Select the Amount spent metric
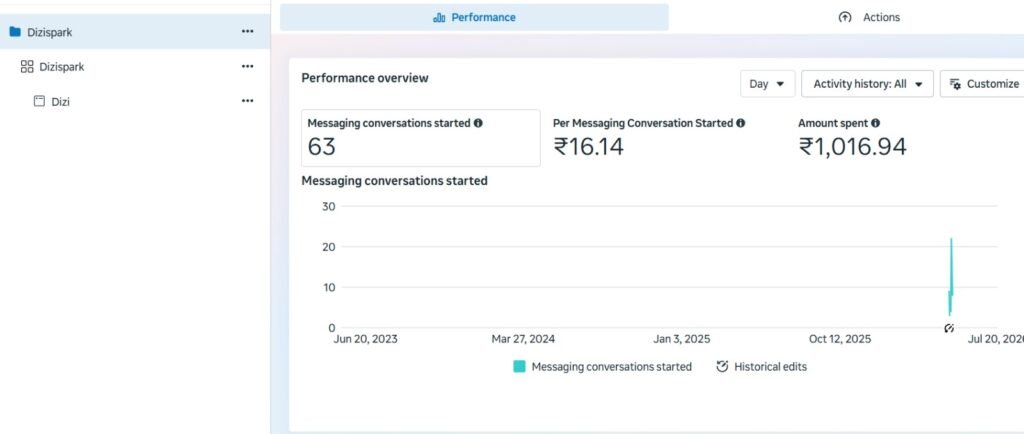Image resolution: width=1024 pixels, height=434 pixels. (852, 138)
